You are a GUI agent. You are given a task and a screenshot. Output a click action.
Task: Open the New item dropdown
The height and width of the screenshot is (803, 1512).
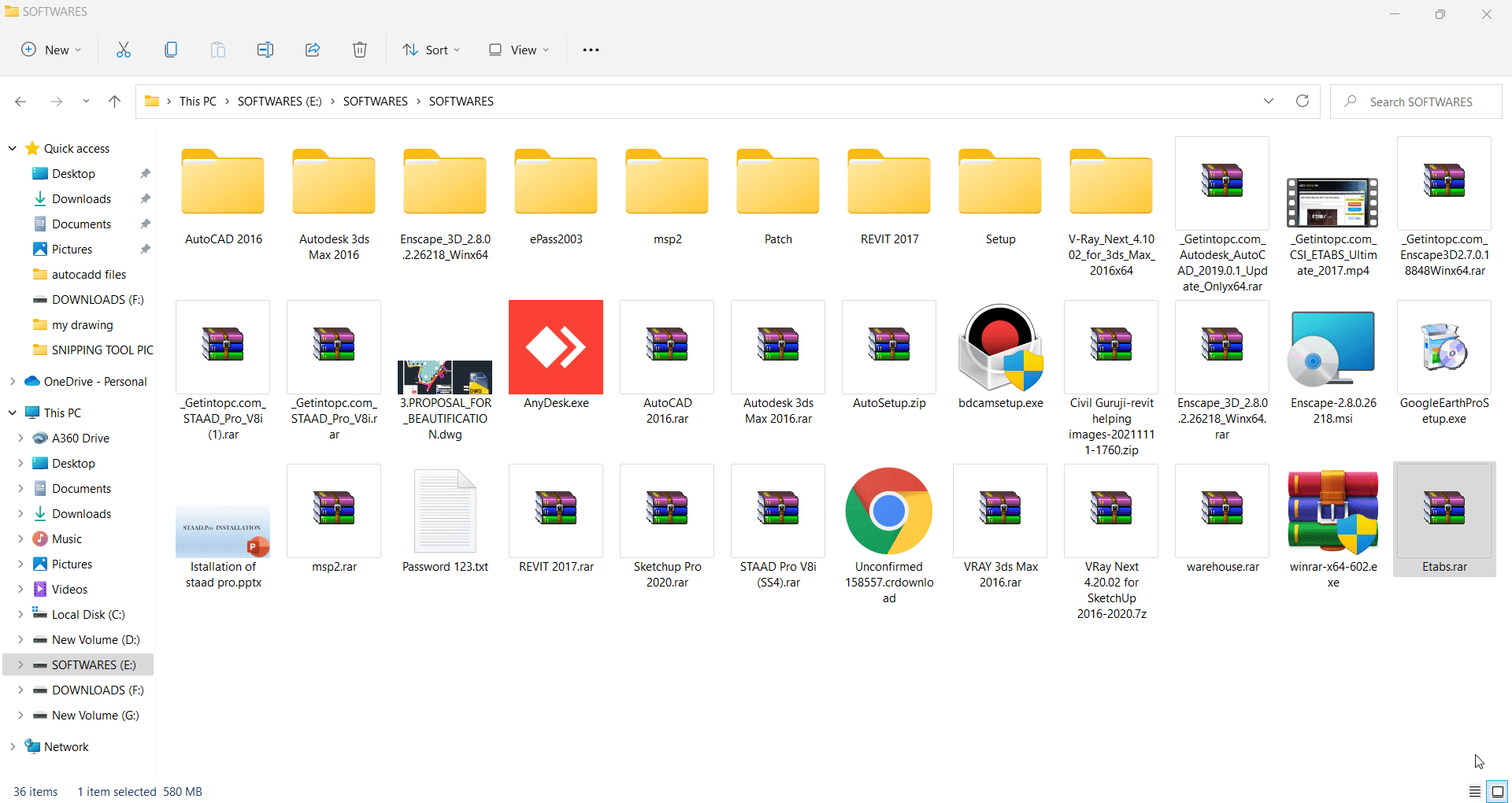tap(51, 50)
